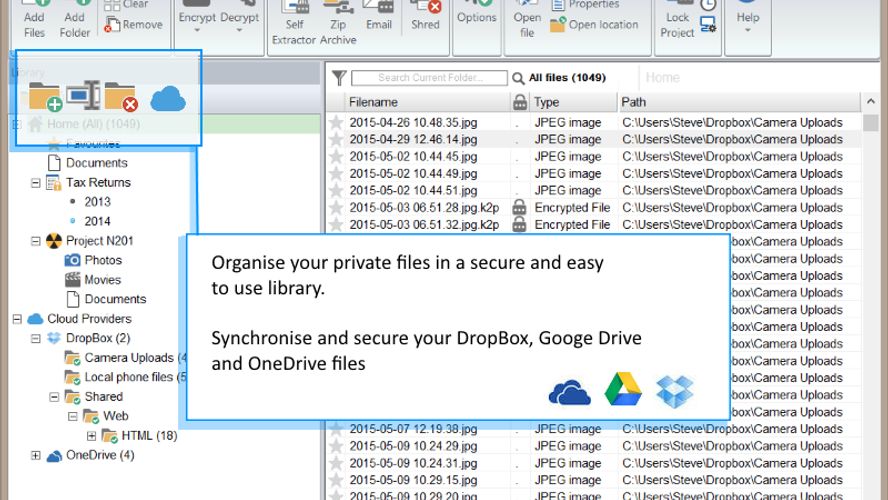Click add library folder icon with plus

[45, 96]
